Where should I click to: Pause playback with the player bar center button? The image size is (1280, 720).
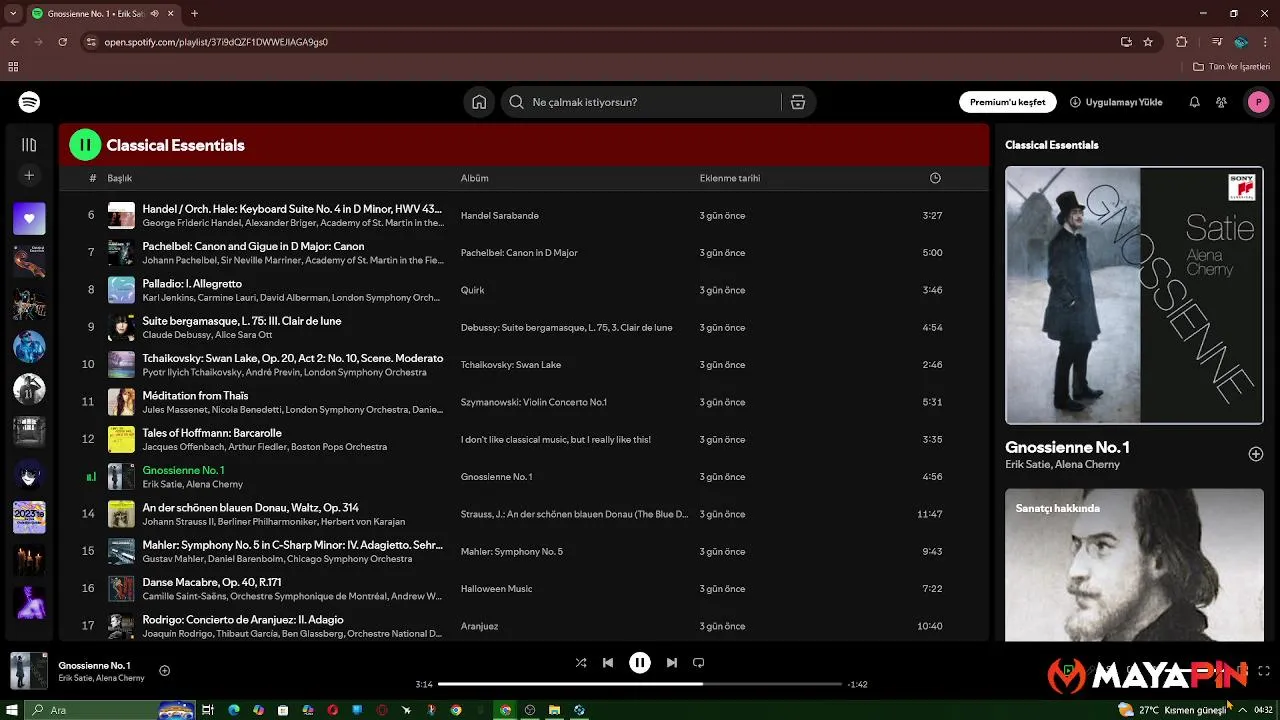pos(640,662)
